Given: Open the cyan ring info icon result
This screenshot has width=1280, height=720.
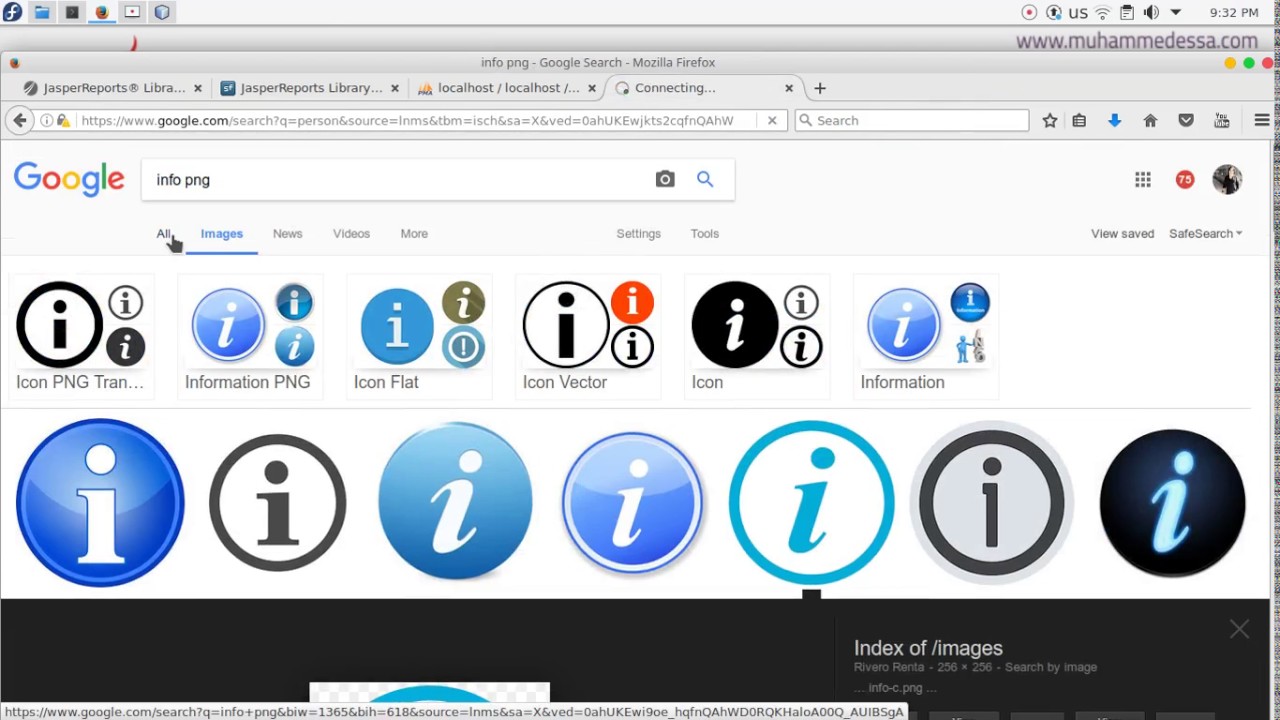Looking at the screenshot, I should [x=811, y=502].
